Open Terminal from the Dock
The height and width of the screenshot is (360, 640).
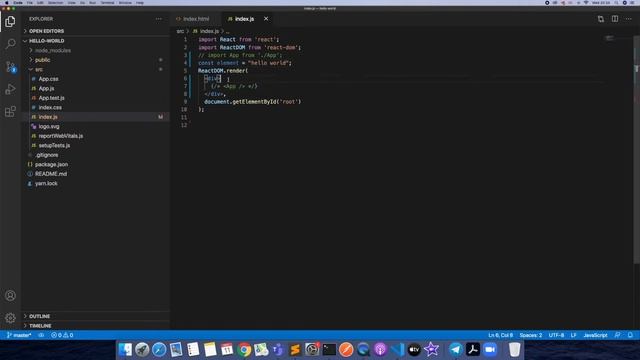click(x=329, y=349)
